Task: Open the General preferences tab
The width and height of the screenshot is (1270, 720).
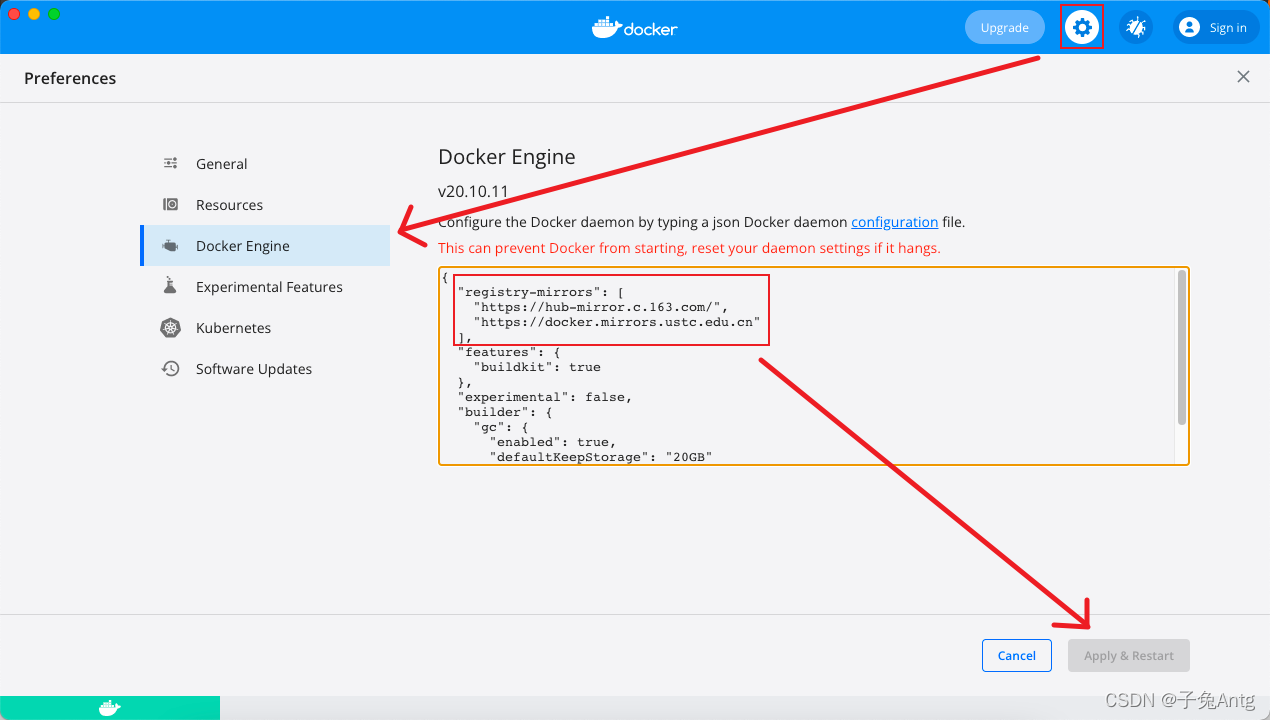Action: coord(265,164)
